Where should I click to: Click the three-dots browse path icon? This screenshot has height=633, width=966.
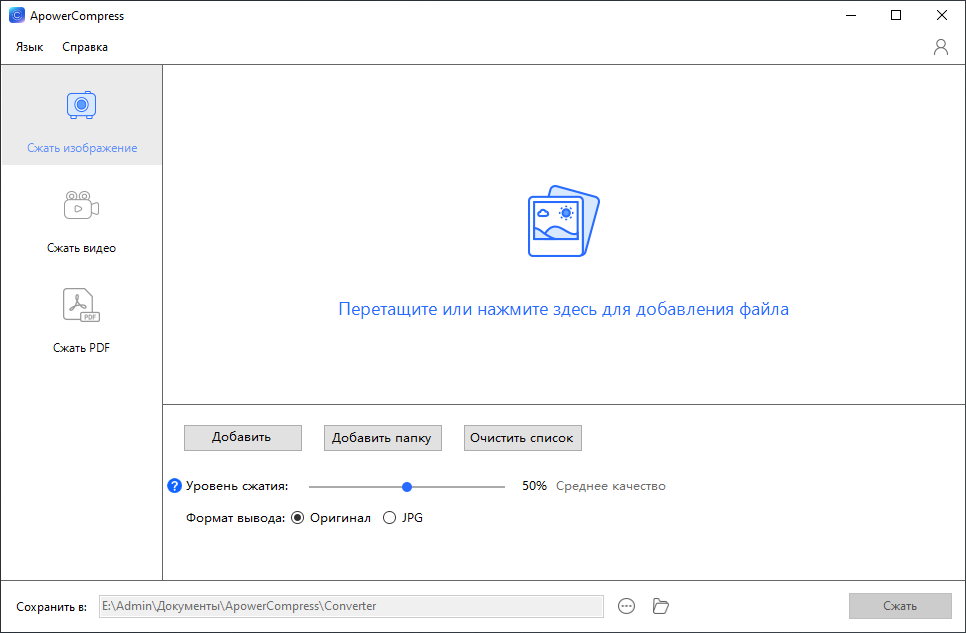pyautogui.click(x=627, y=606)
